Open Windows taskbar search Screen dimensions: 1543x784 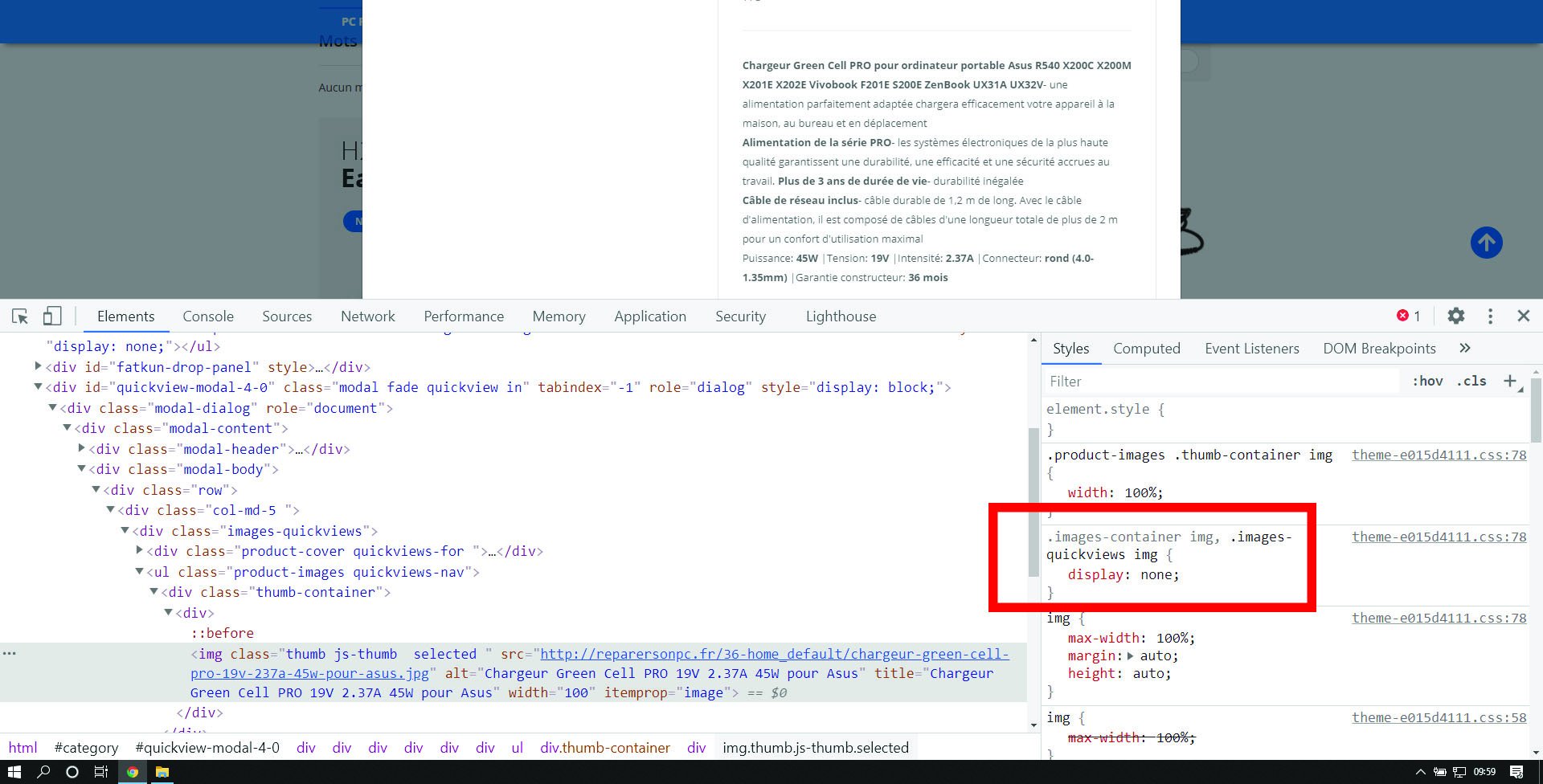pos(43,772)
